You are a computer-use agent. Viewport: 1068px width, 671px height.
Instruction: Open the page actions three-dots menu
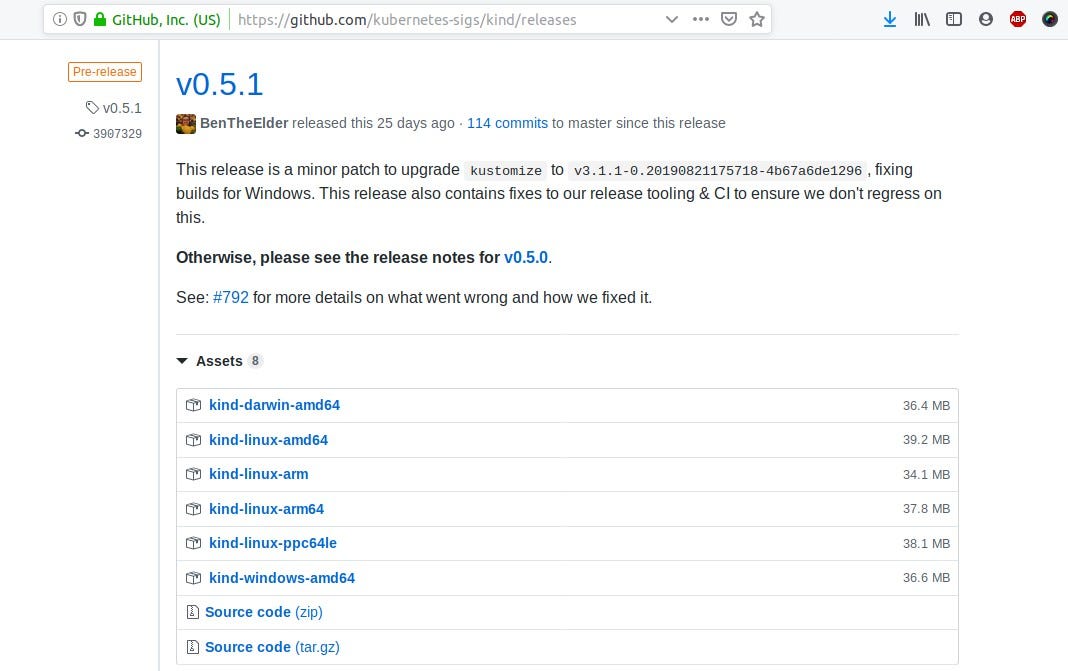pyautogui.click(x=701, y=20)
